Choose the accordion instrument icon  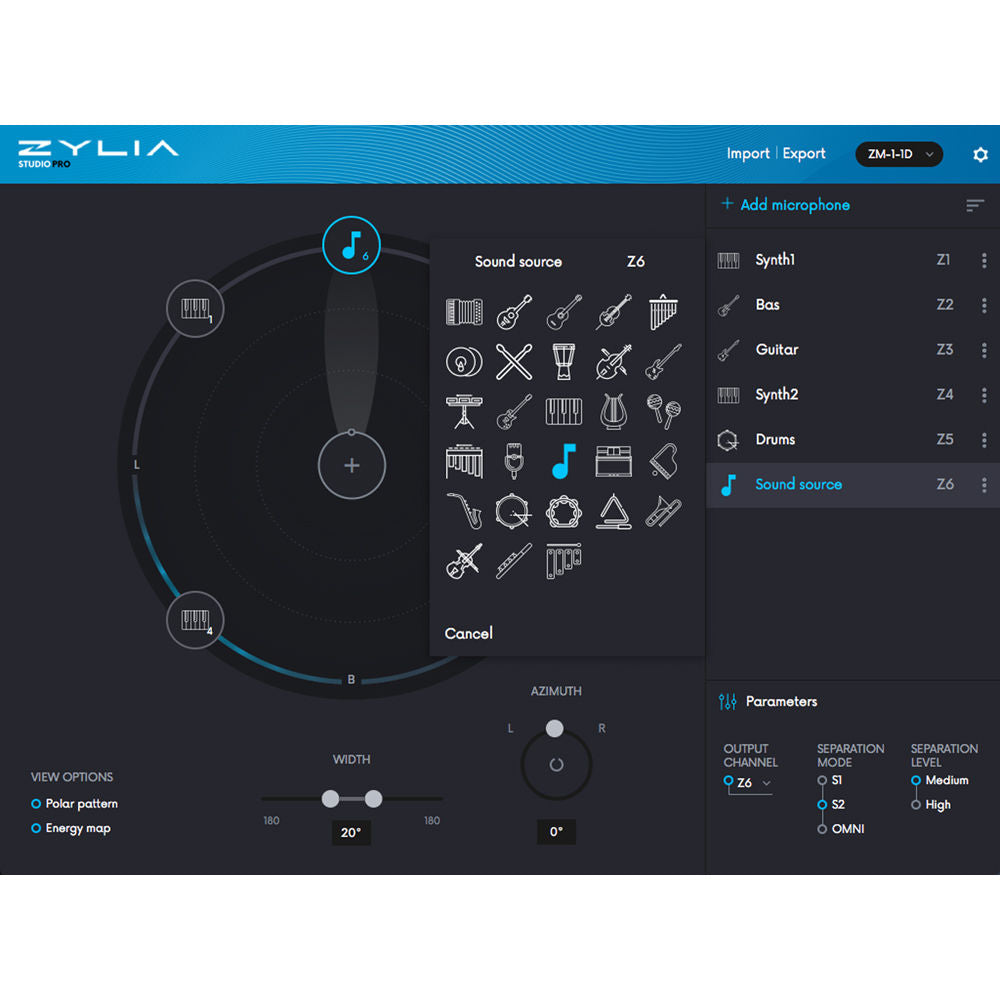[x=464, y=312]
